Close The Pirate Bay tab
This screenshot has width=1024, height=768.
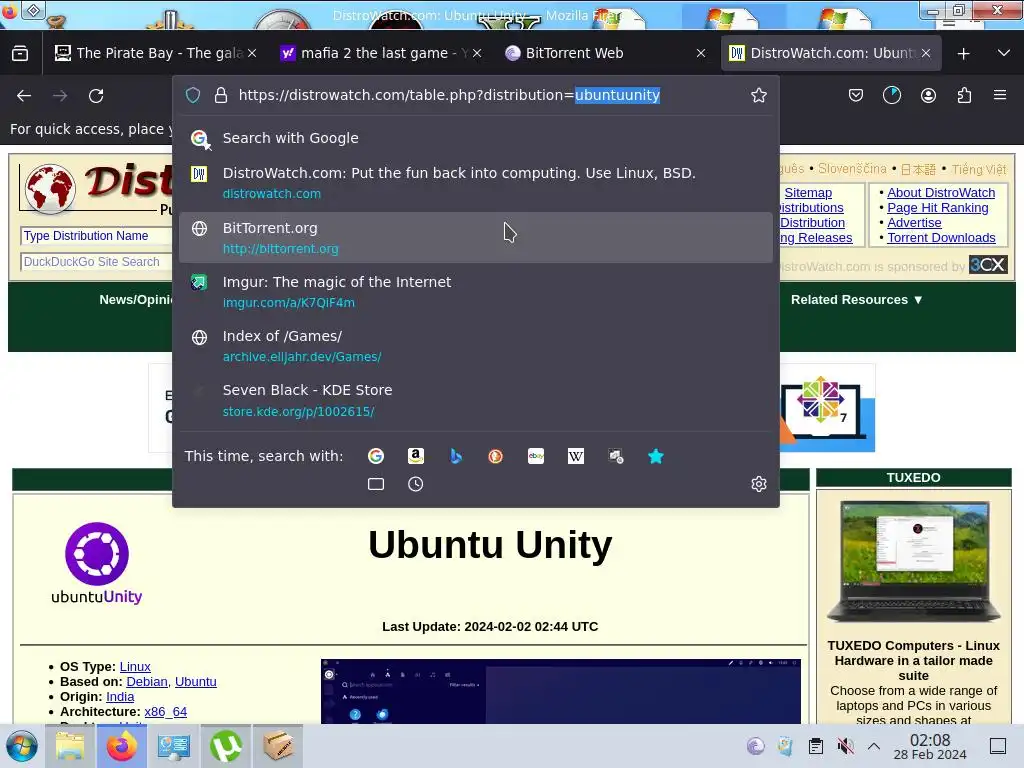[x=252, y=54]
